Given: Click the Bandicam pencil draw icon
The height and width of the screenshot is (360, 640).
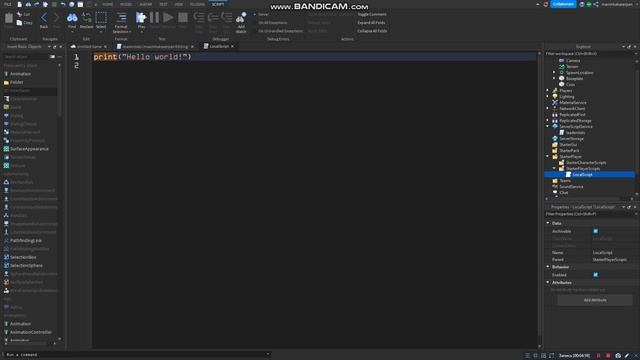Looking at the screenshot, I should [627, 356].
